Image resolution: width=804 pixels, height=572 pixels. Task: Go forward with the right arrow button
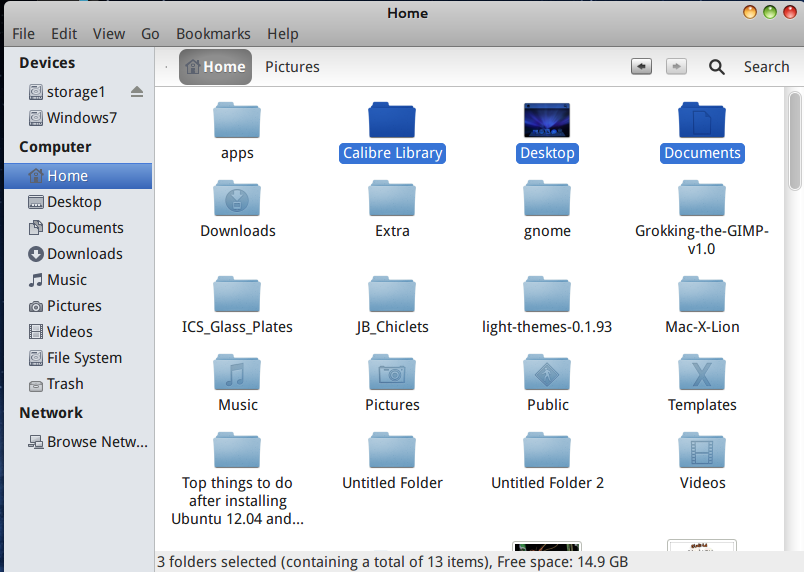point(676,67)
